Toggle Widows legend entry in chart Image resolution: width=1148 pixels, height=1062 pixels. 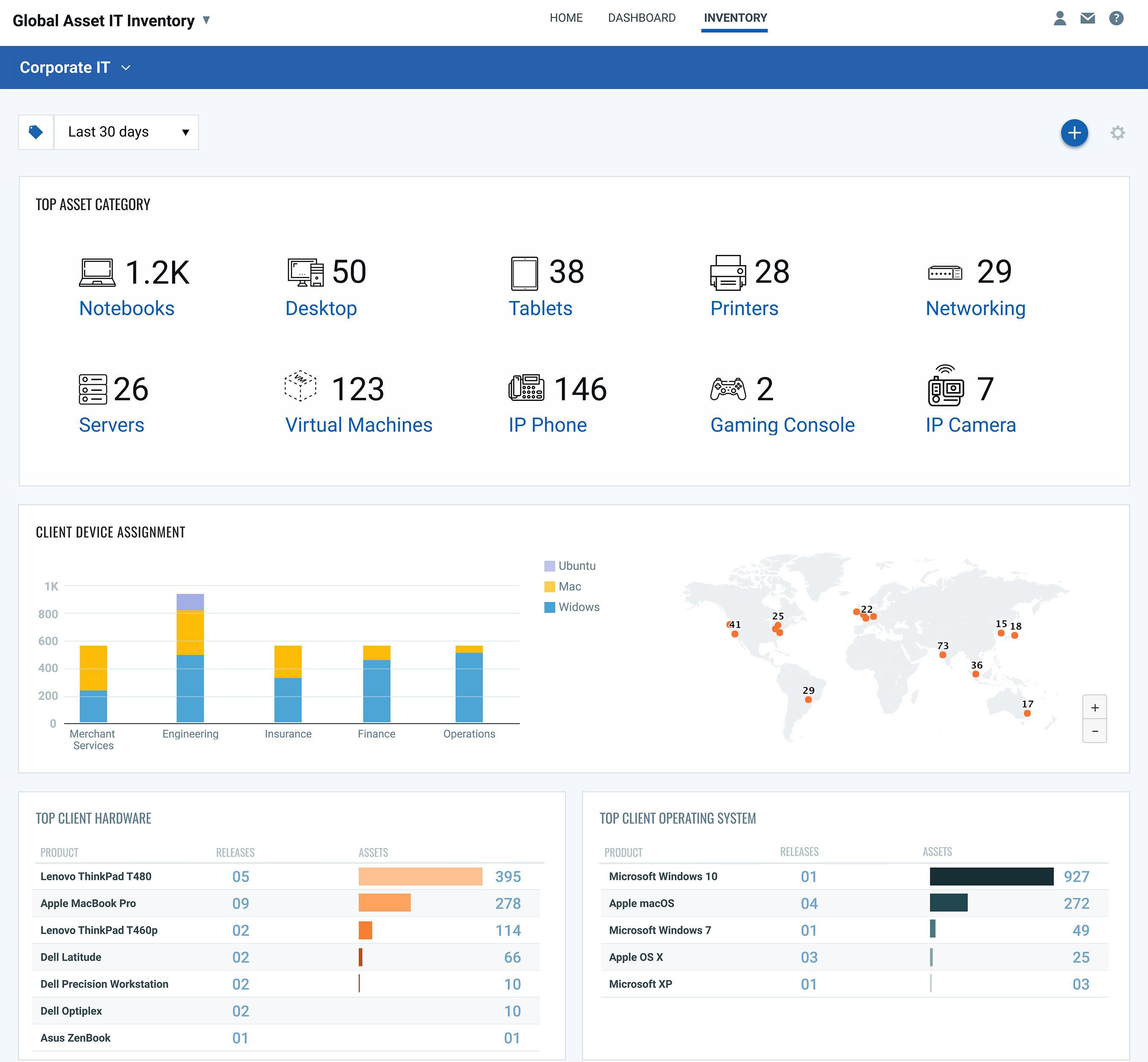[572, 607]
